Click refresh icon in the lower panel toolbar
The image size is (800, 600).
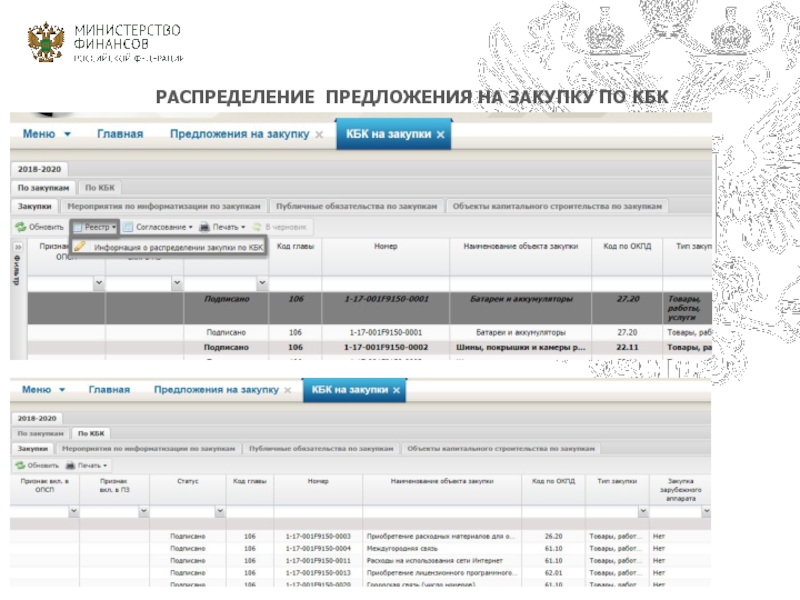tap(20, 465)
